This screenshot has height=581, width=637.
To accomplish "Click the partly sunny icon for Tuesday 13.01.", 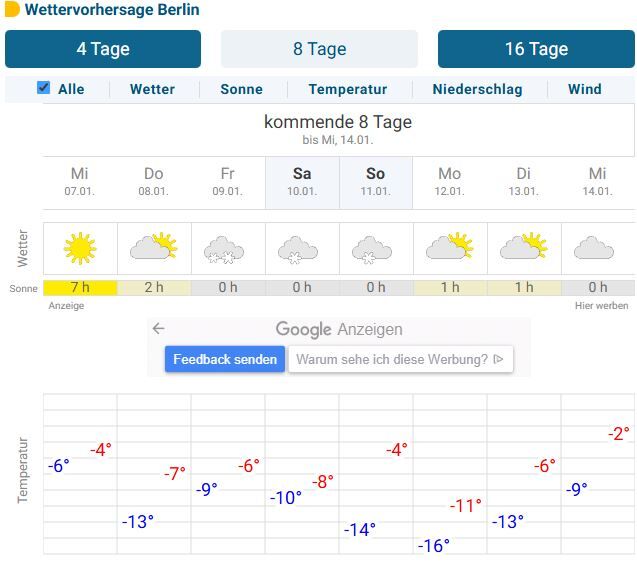I will point(524,246).
